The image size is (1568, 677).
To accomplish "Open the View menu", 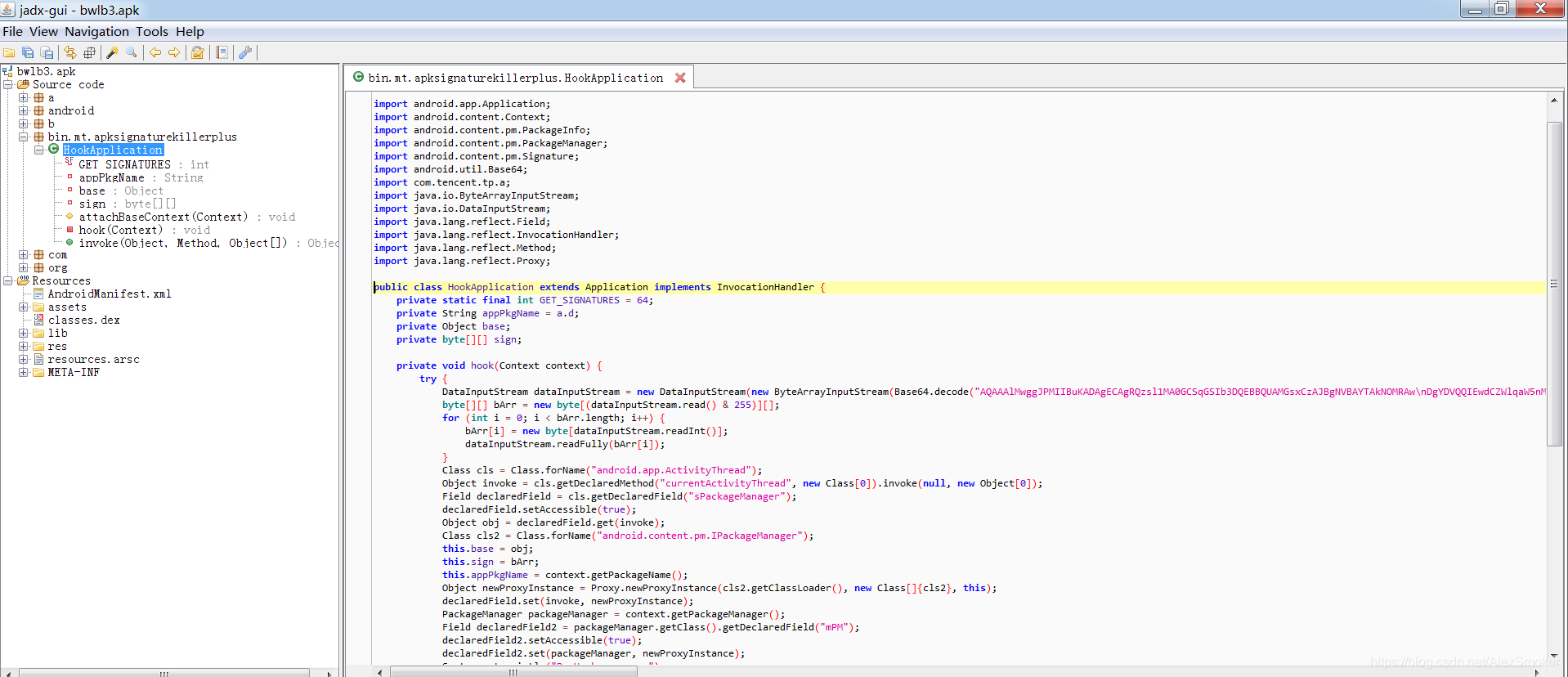I will coord(43,32).
